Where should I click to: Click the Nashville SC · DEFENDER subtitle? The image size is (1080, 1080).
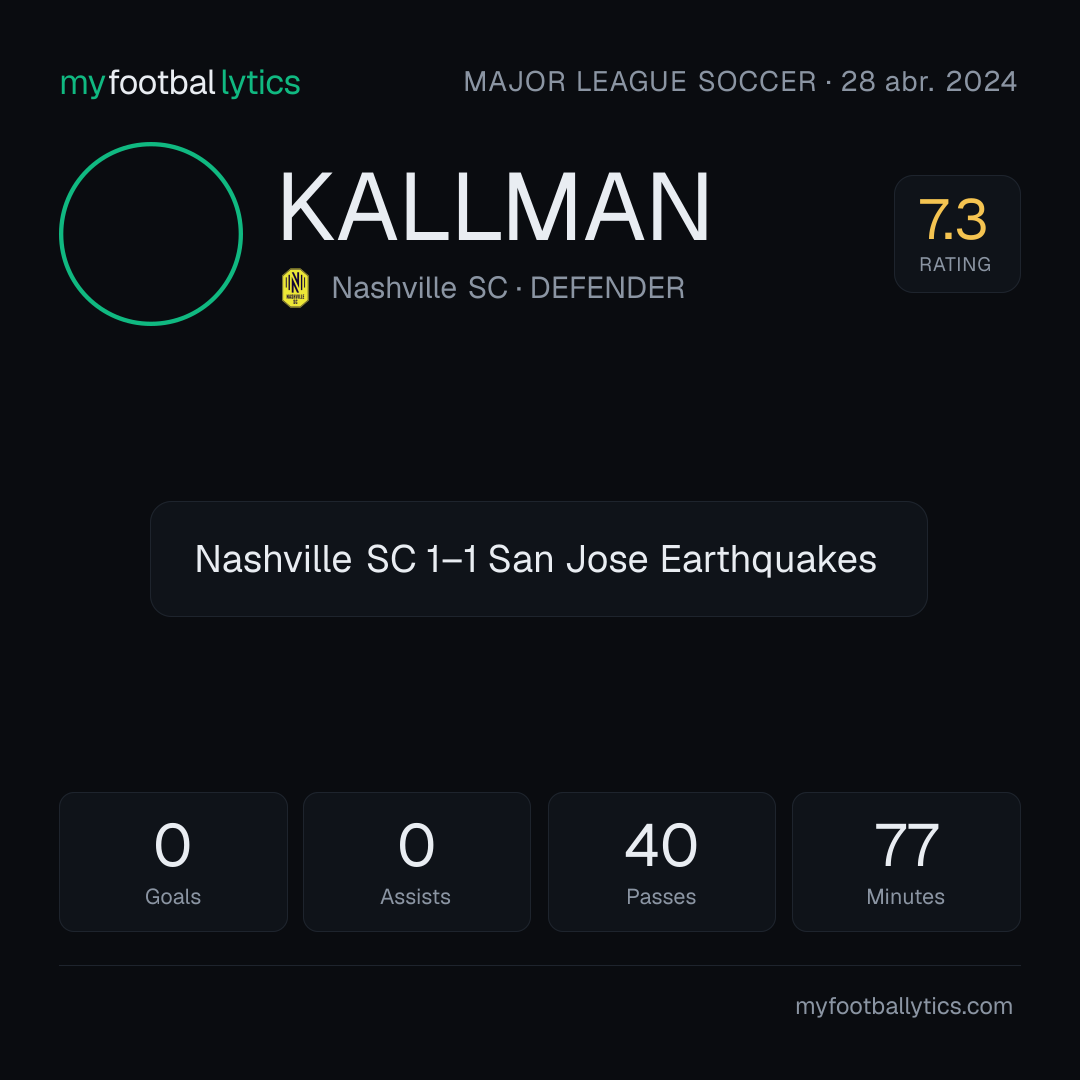coord(508,288)
